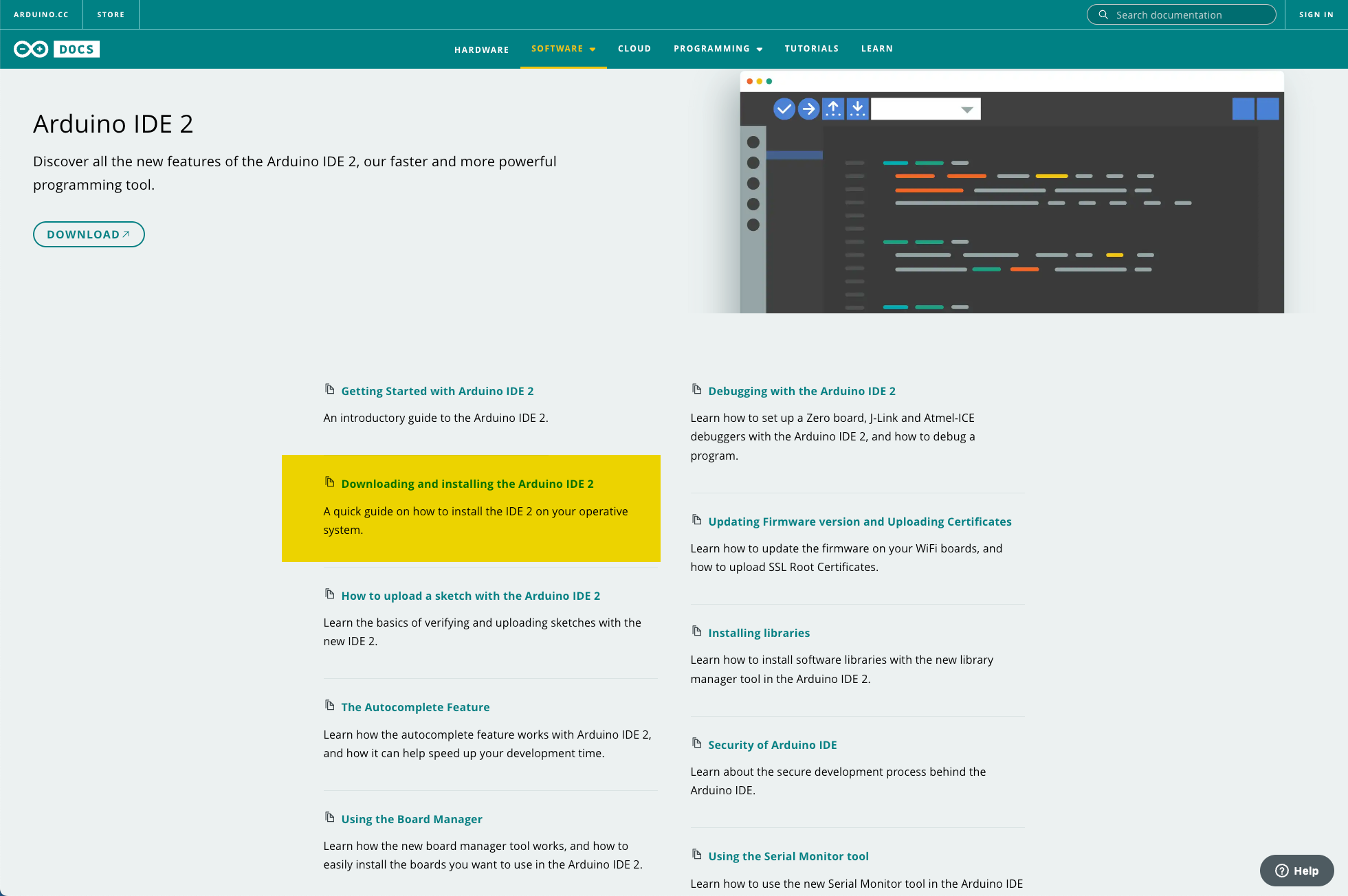Click the upload/right arrow icon in IDE toolbar

[808, 108]
